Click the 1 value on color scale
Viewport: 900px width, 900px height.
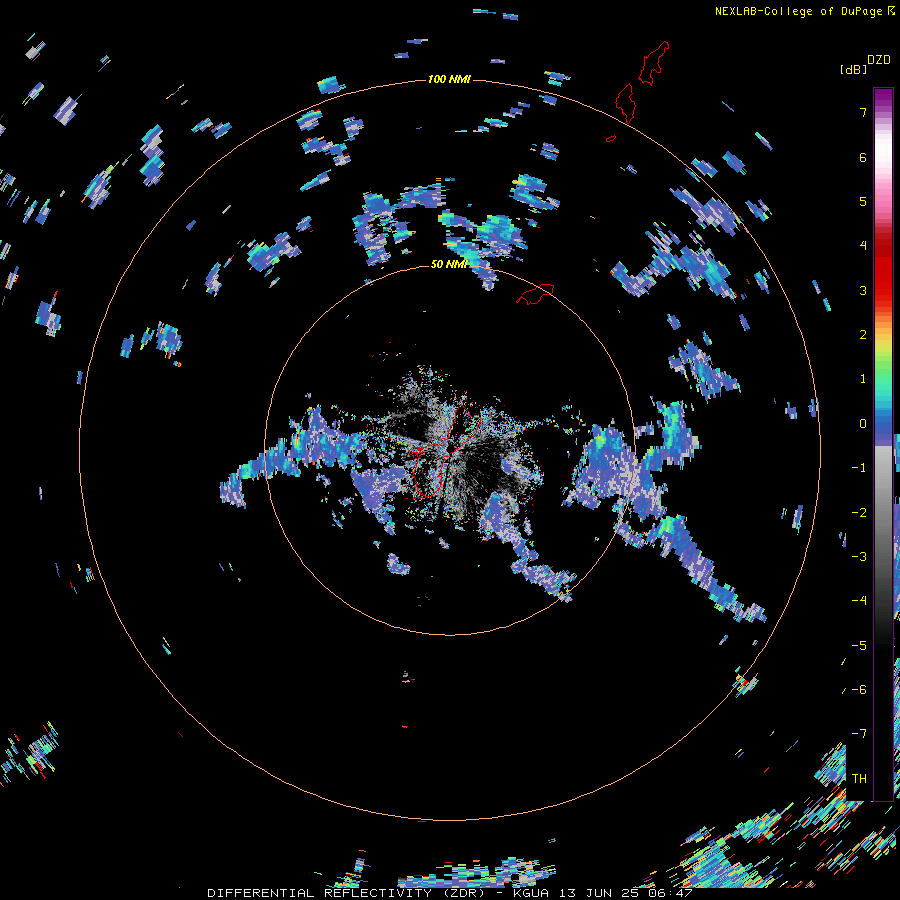(x=863, y=379)
